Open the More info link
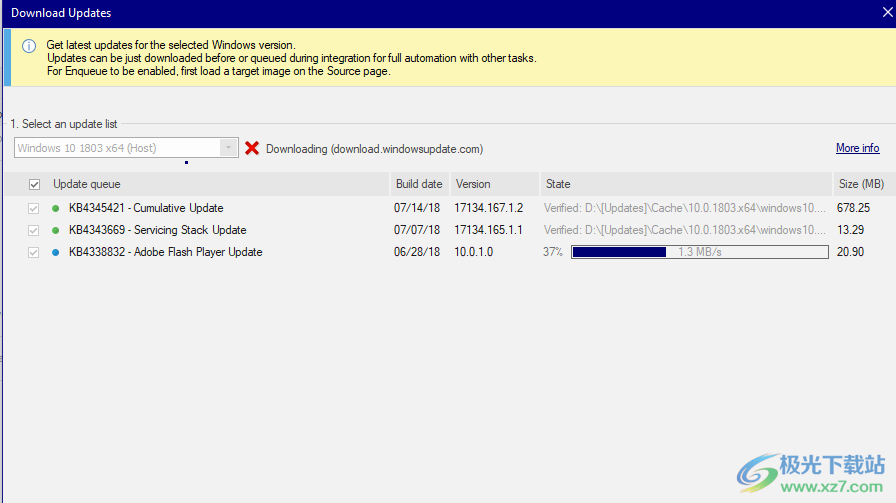Viewport: 896px width, 503px height. pyautogui.click(x=858, y=148)
